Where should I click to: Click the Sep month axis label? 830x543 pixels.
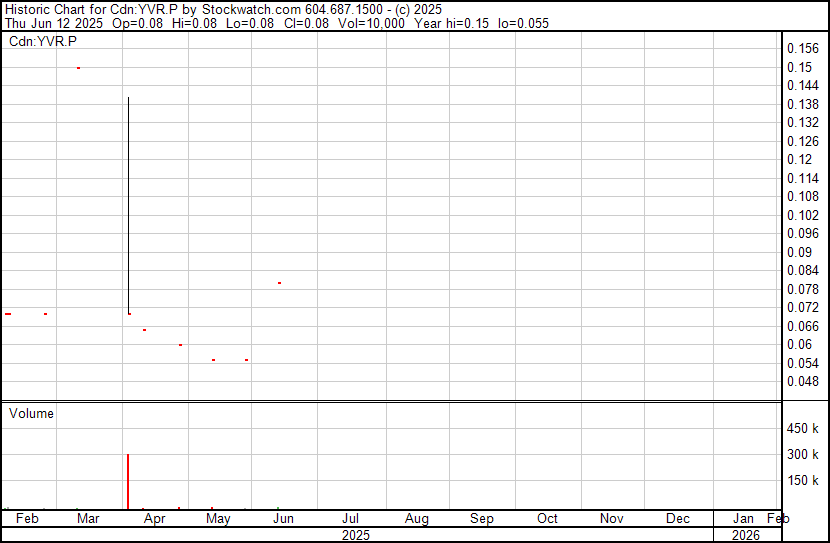(x=482, y=519)
